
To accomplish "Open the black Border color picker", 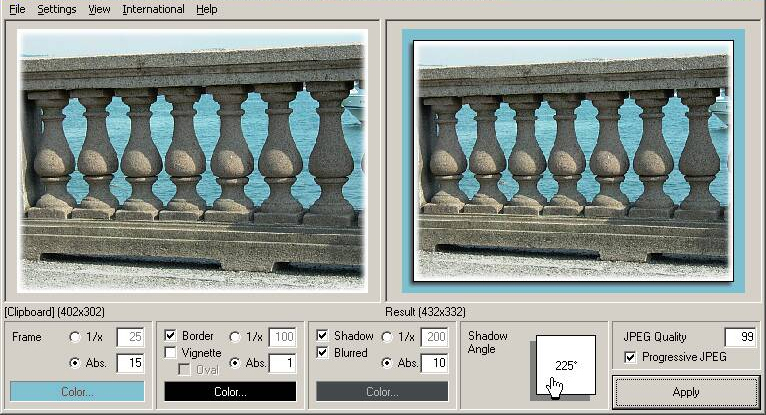I will [230, 392].
